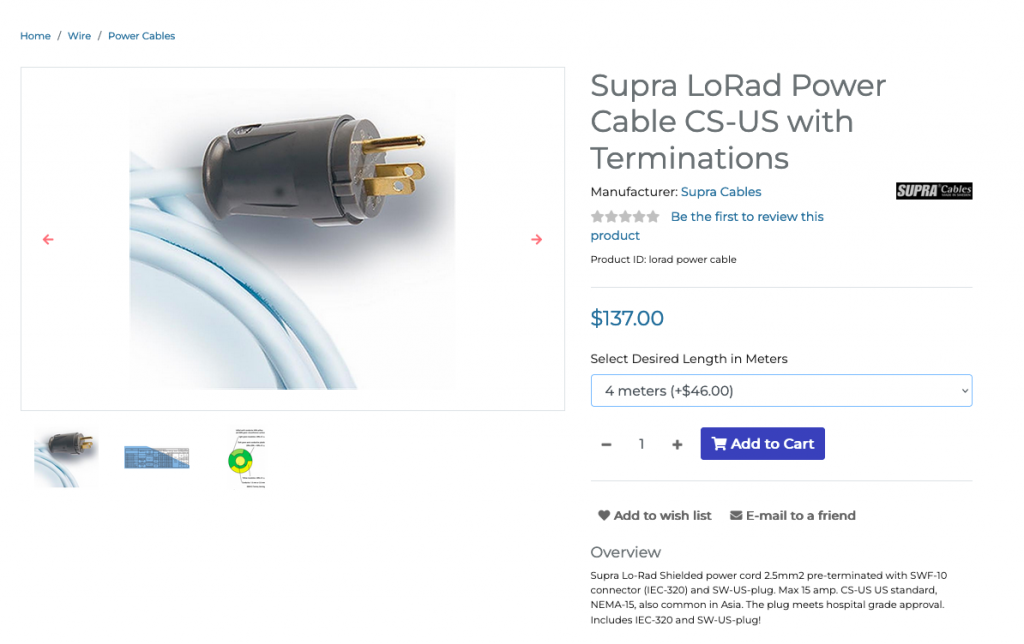Viewport: 1024px width, 644px height.
Task: Show the previous product image with left arrow
Action: coord(48,240)
